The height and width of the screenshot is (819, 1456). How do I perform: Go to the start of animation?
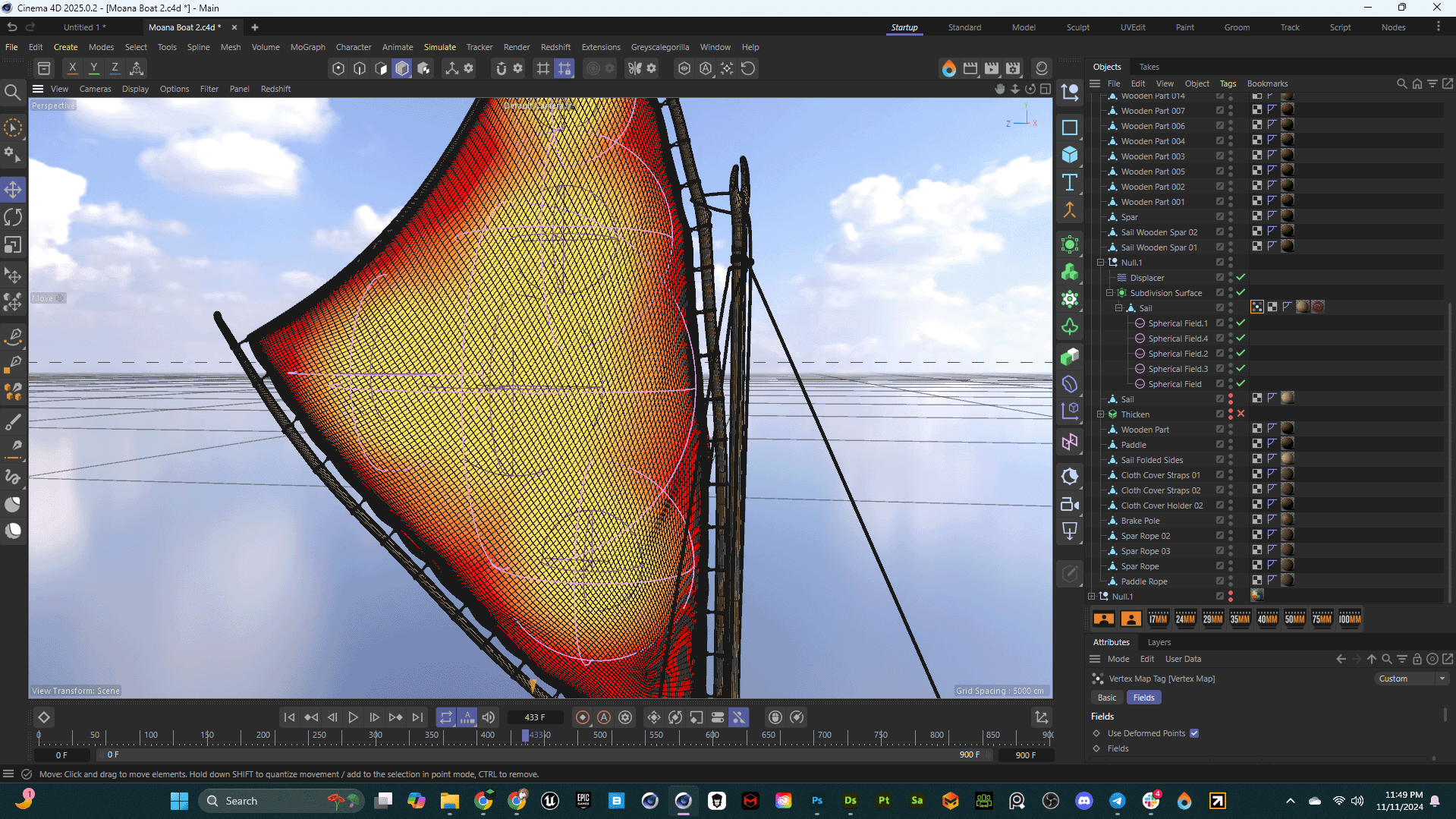pyautogui.click(x=289, y=717)
